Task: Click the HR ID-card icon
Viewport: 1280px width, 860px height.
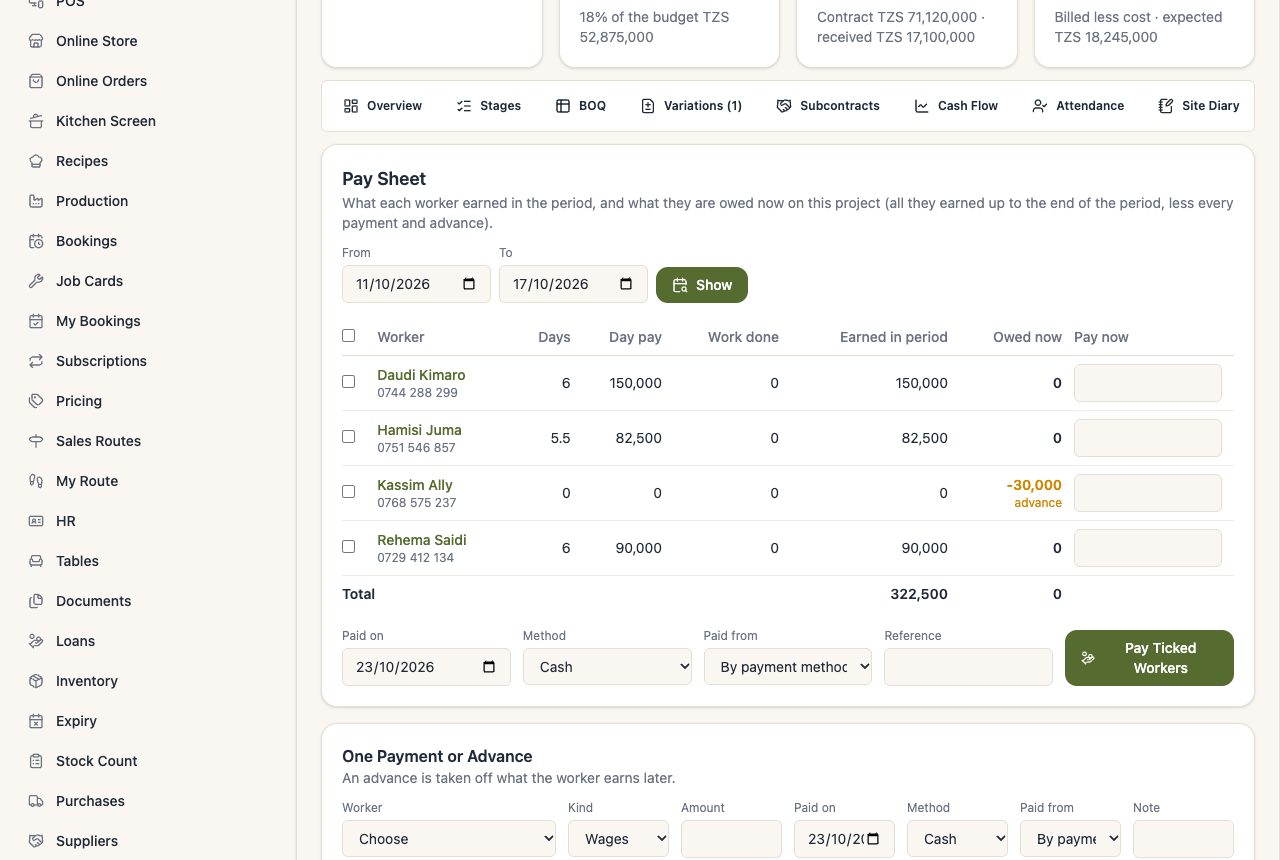Action: tap(36, 521)
